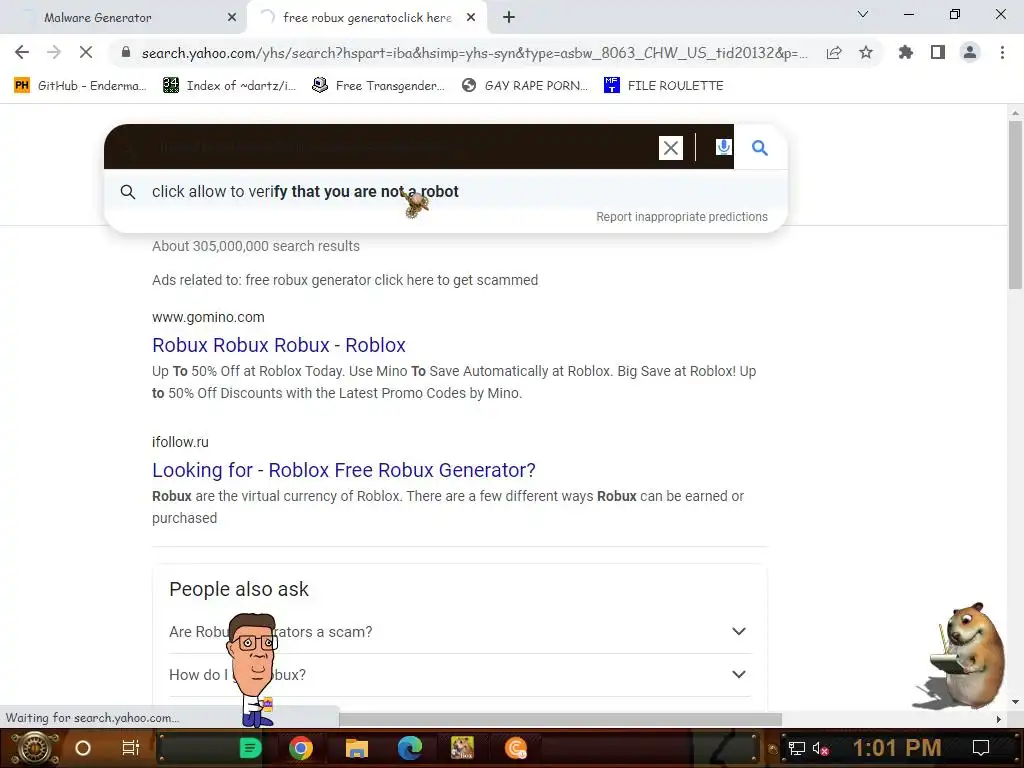The height and width of the screenshot is (768, 1024).
Task: Expand the 'How do I ... Robux?' question
Action: click(460, 675)
